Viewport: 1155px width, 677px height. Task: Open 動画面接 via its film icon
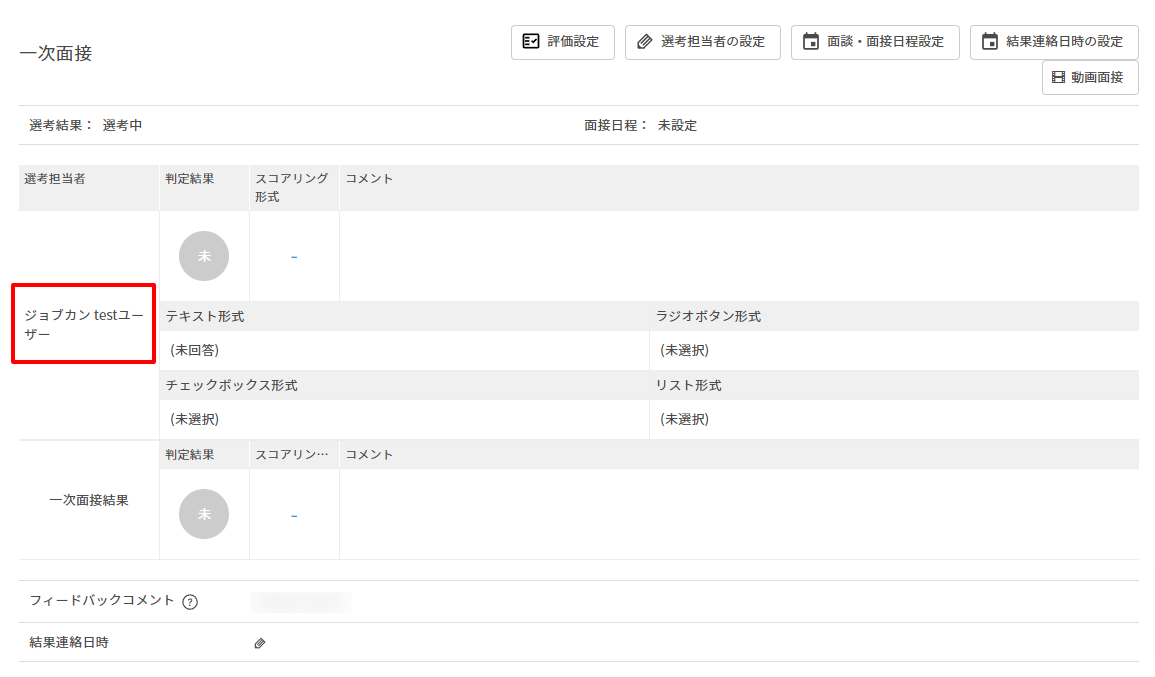[x=1058, y=77]
